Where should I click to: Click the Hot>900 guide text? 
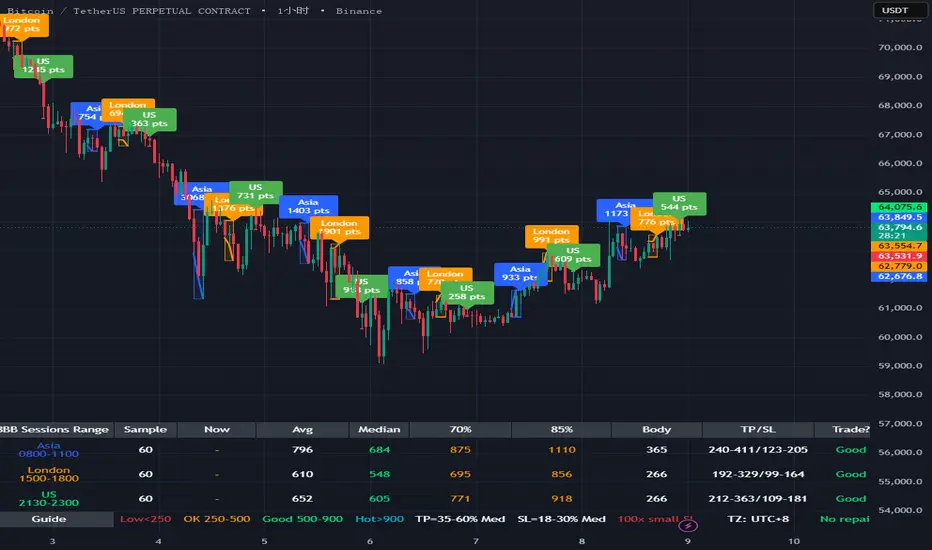point(379,518)
